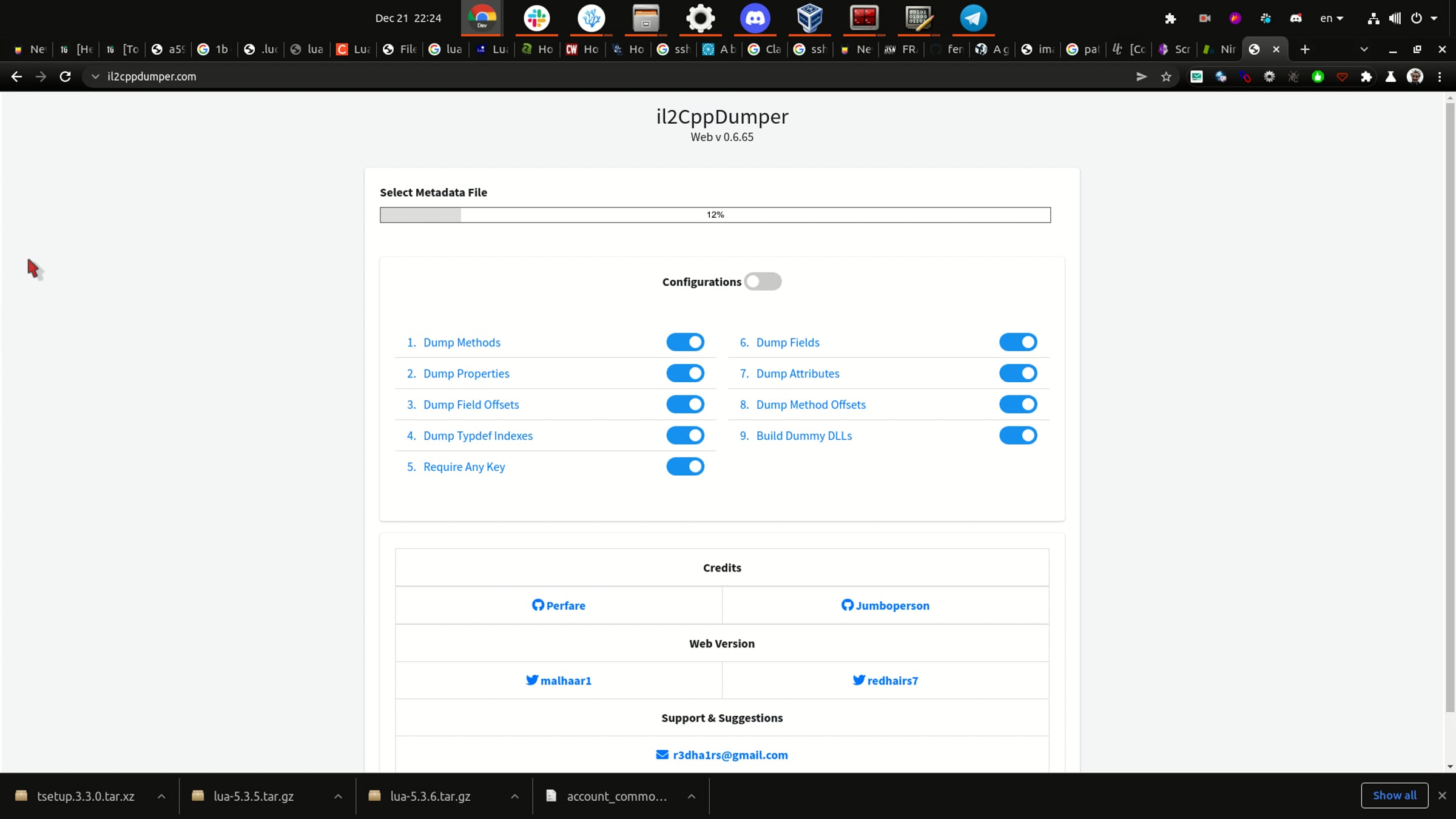Open Slack from the top dock
The image size is (1456, 819).
coord(537,18)
